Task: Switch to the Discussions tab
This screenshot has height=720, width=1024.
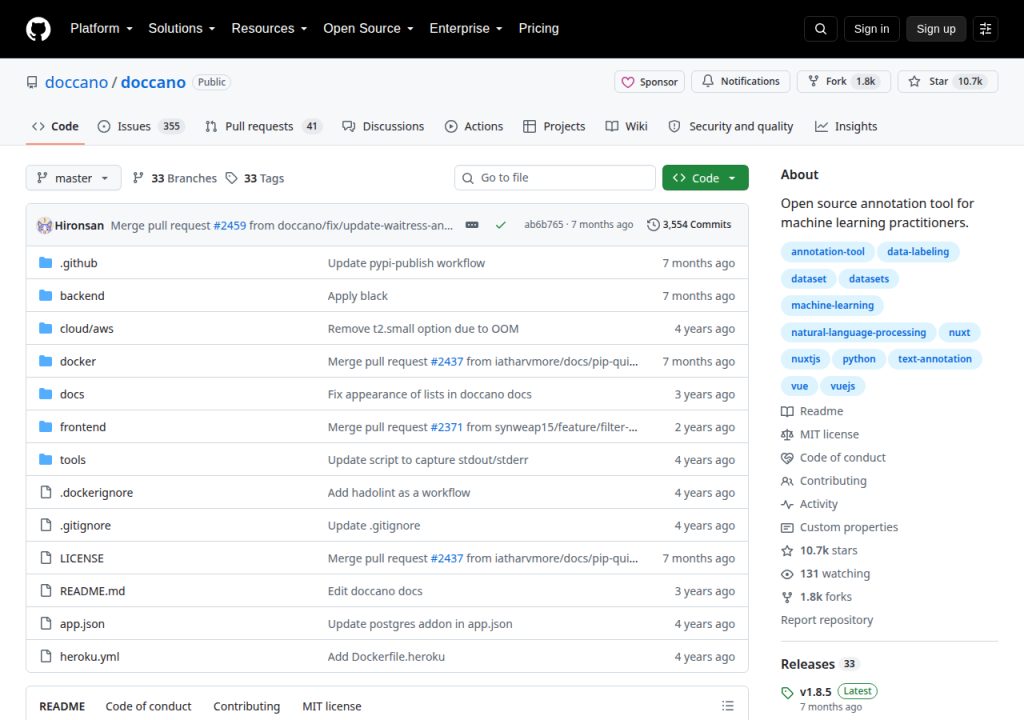Action: click(x=383, y=126)
